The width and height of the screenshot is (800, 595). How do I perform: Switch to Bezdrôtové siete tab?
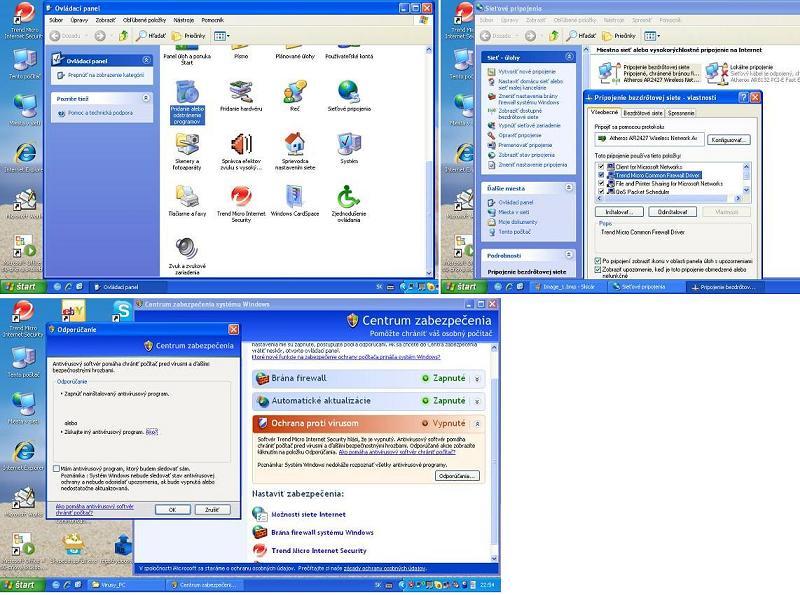(x=643, y=113)
